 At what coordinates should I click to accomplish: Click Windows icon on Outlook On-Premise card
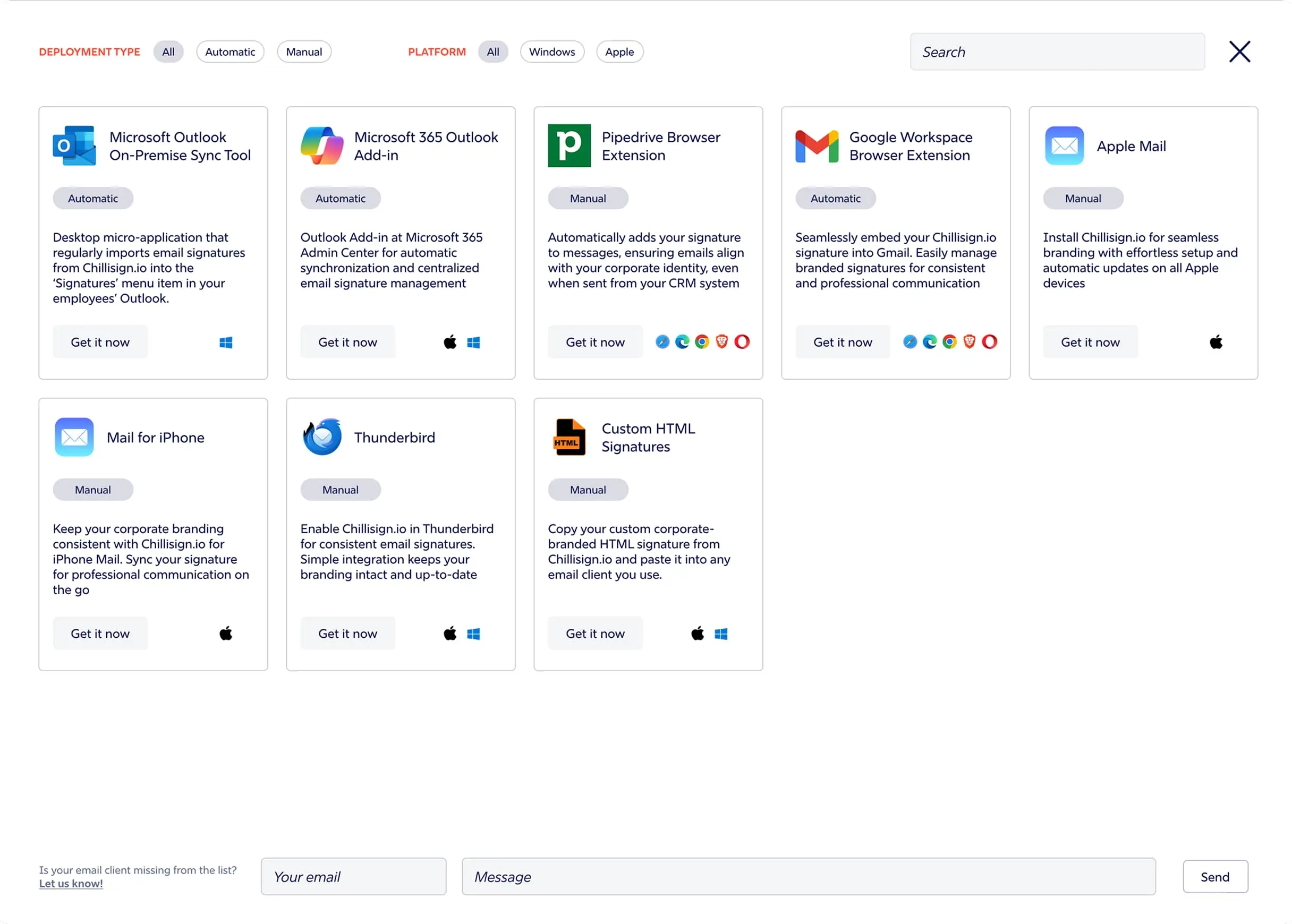[226, 342]
